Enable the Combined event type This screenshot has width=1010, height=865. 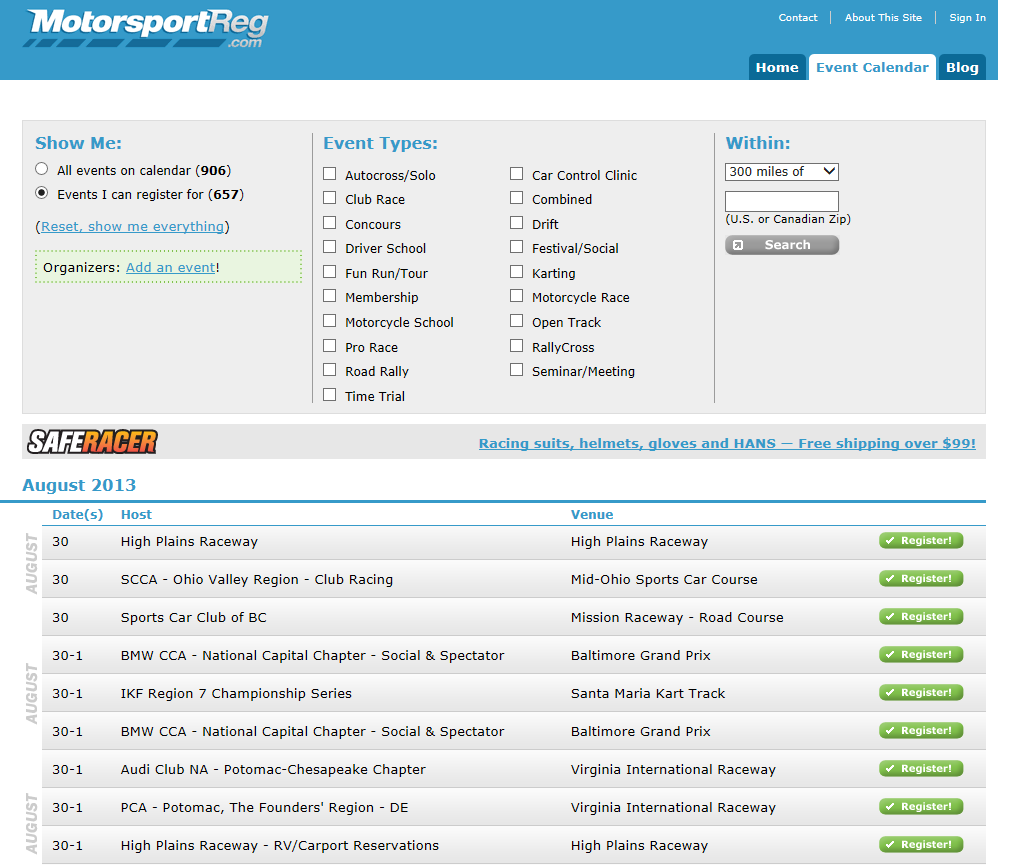click(517, 198)
